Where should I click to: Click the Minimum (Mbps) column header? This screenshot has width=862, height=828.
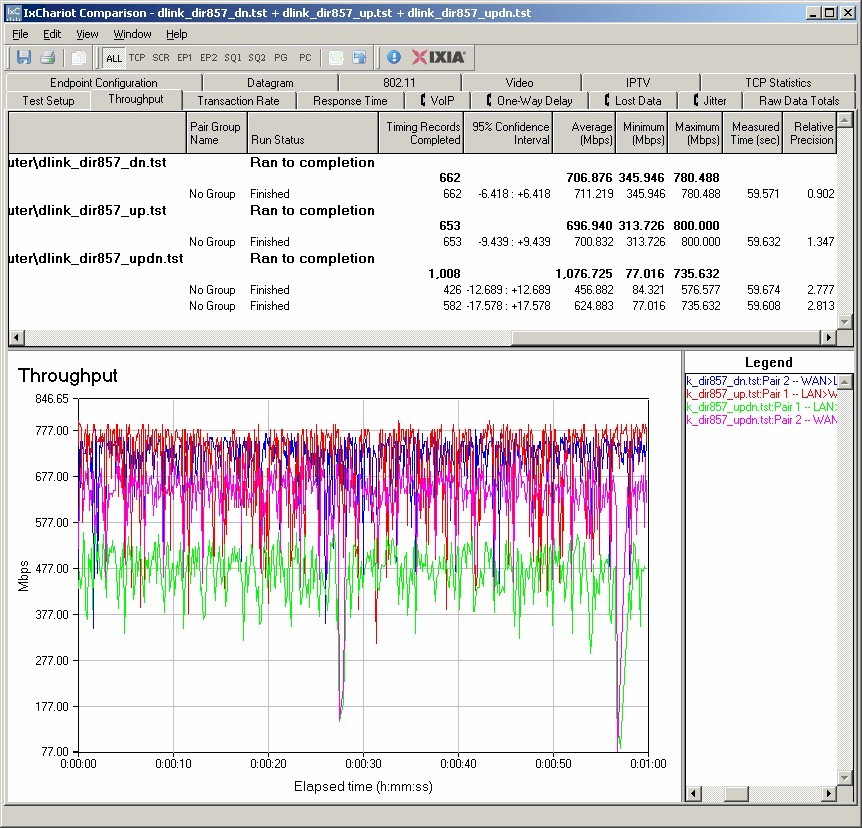[x=642, y=133]
